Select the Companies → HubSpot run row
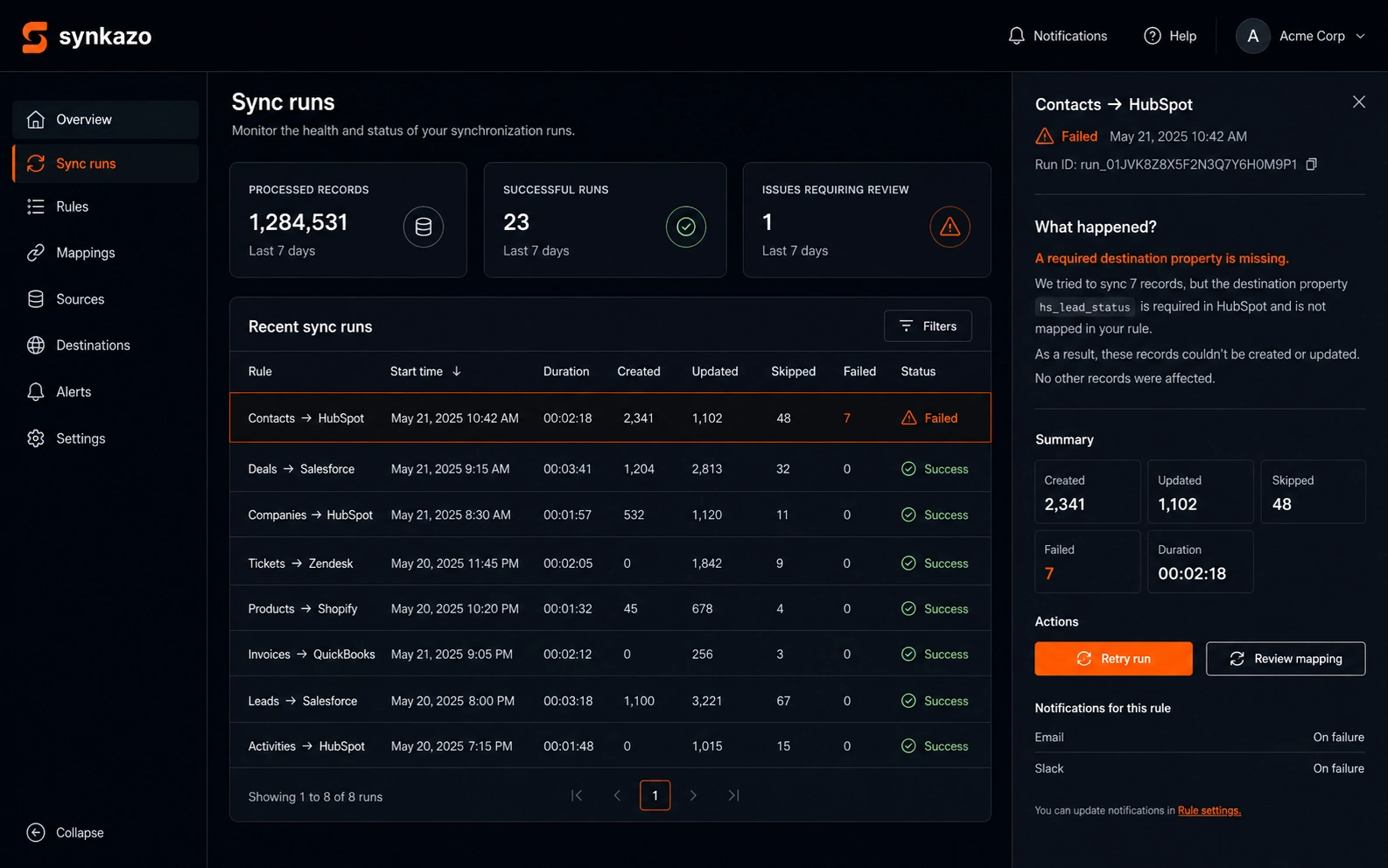 610,515
